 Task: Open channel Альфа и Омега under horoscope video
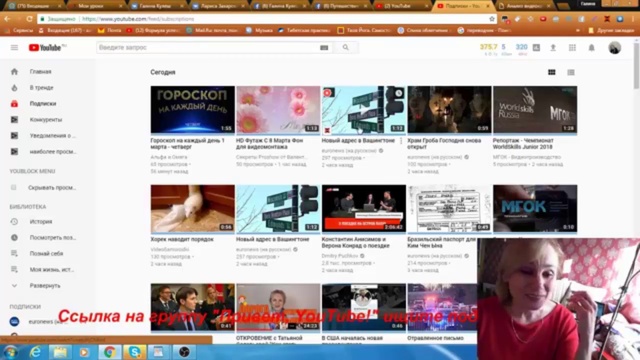pos(169,157)
